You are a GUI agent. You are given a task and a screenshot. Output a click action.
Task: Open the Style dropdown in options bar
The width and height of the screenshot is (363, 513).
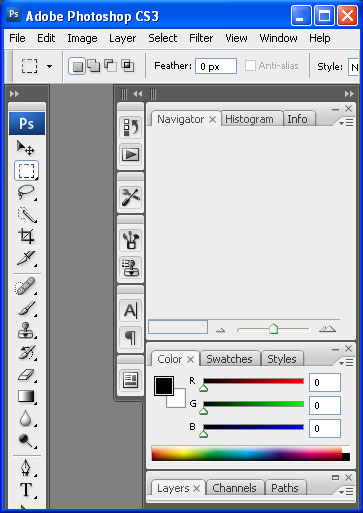click(x=354, y=67)
